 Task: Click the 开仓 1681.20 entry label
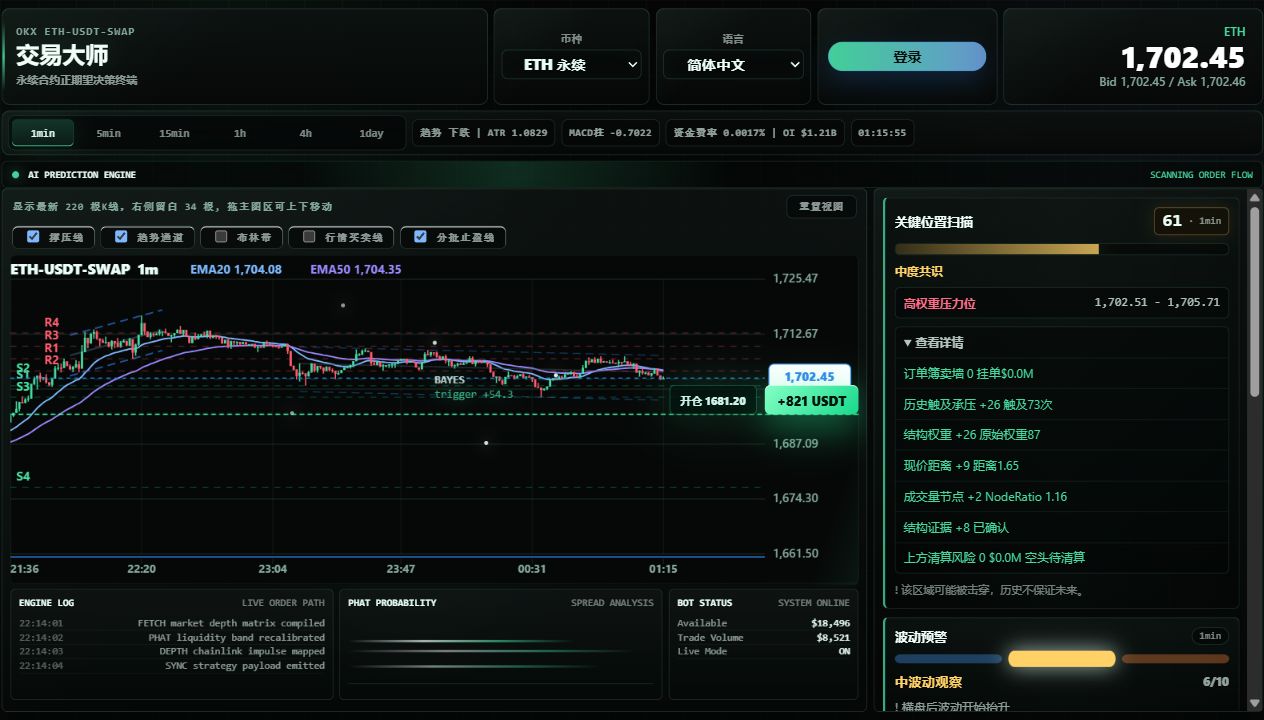click(712, 401)
